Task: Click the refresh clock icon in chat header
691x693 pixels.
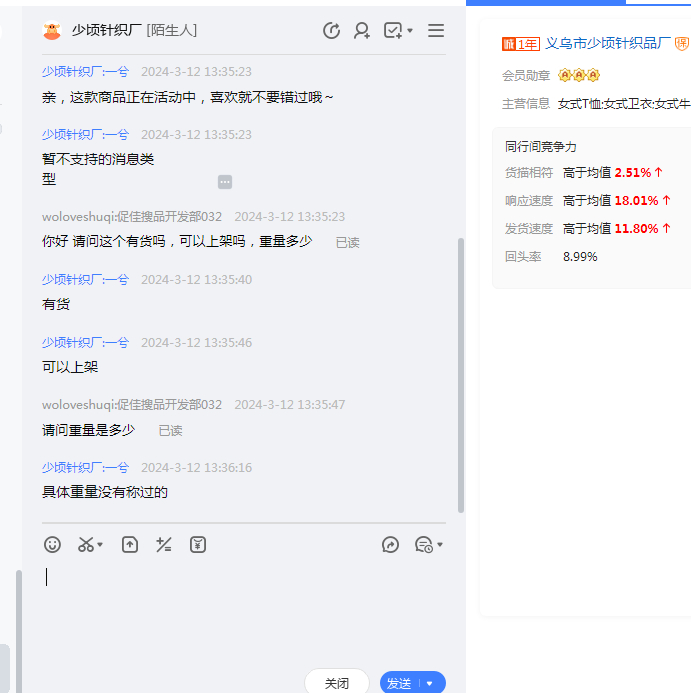Action: coord(332,31)
